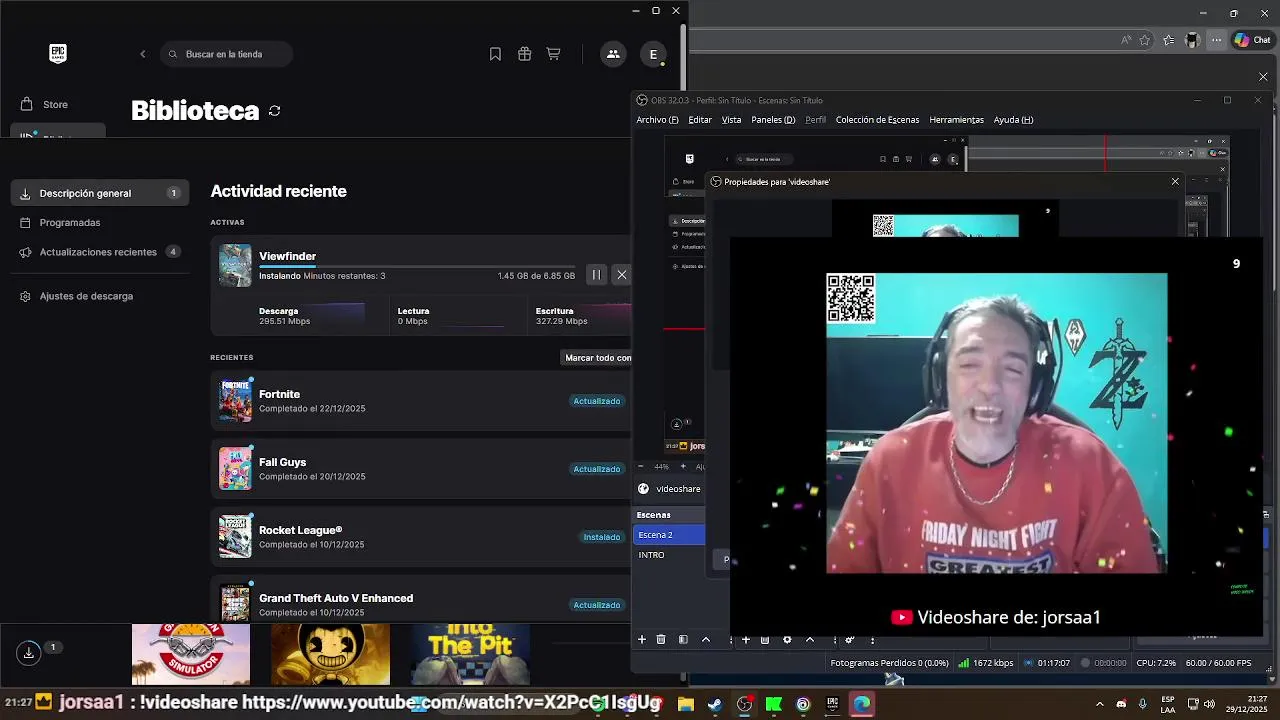Zoom in preview with plus next to 44%
This screenshot has height=720, width=1280.
click(x=683, y=467)
